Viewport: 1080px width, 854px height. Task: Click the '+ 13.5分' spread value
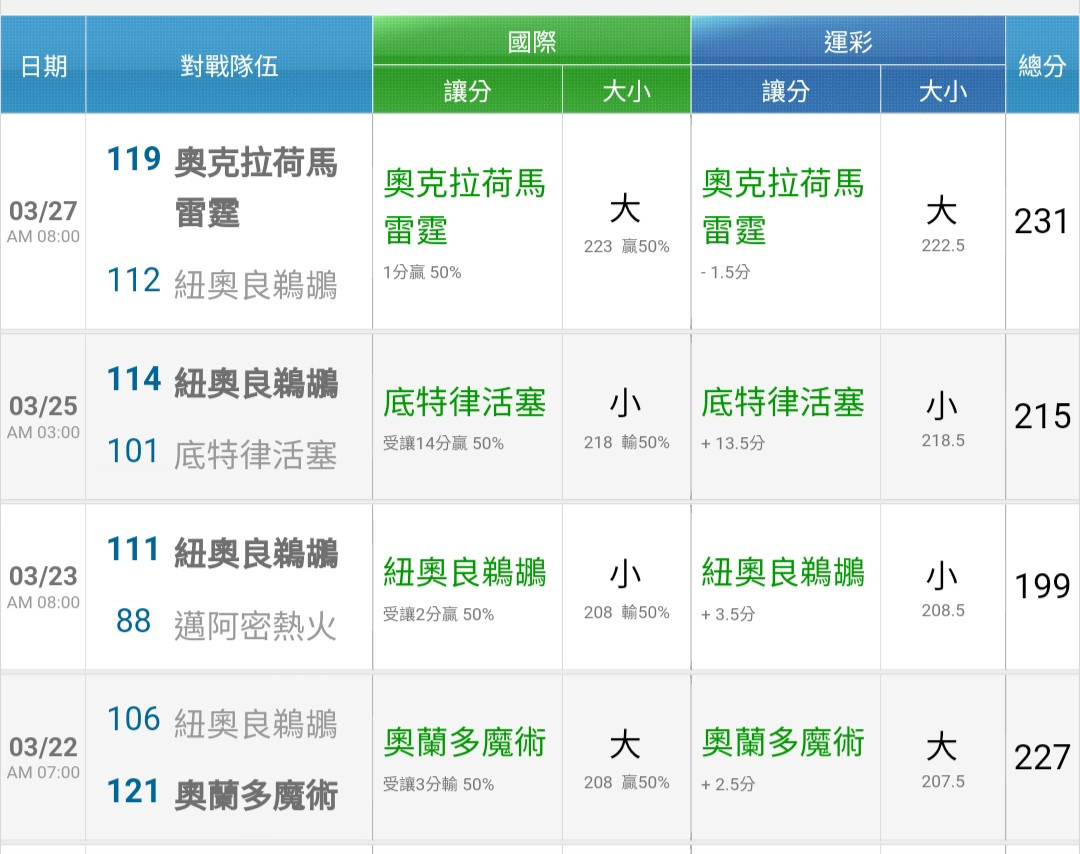pos(733,443)
